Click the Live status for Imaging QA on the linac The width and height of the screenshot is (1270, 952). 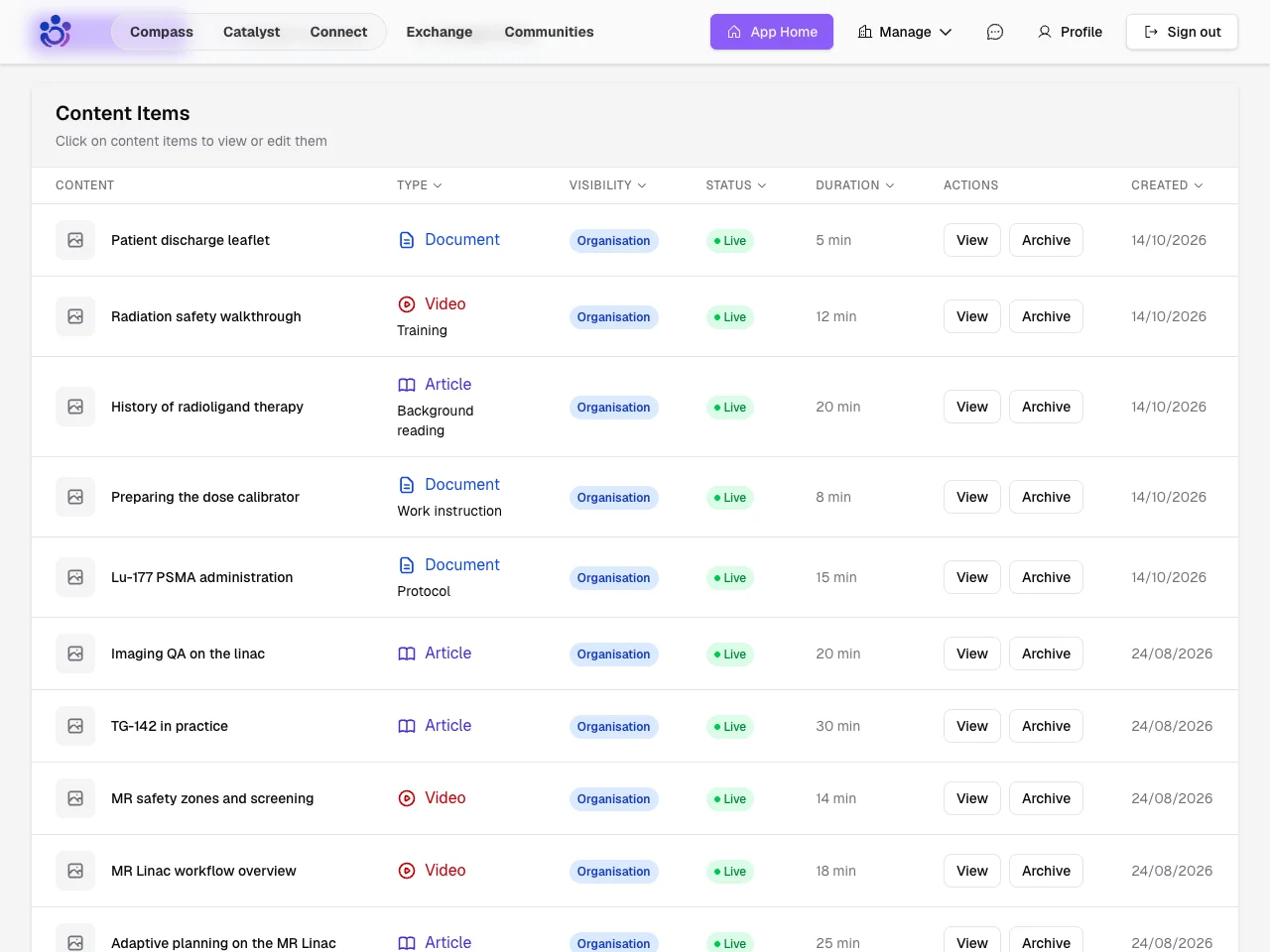[730, 654]
